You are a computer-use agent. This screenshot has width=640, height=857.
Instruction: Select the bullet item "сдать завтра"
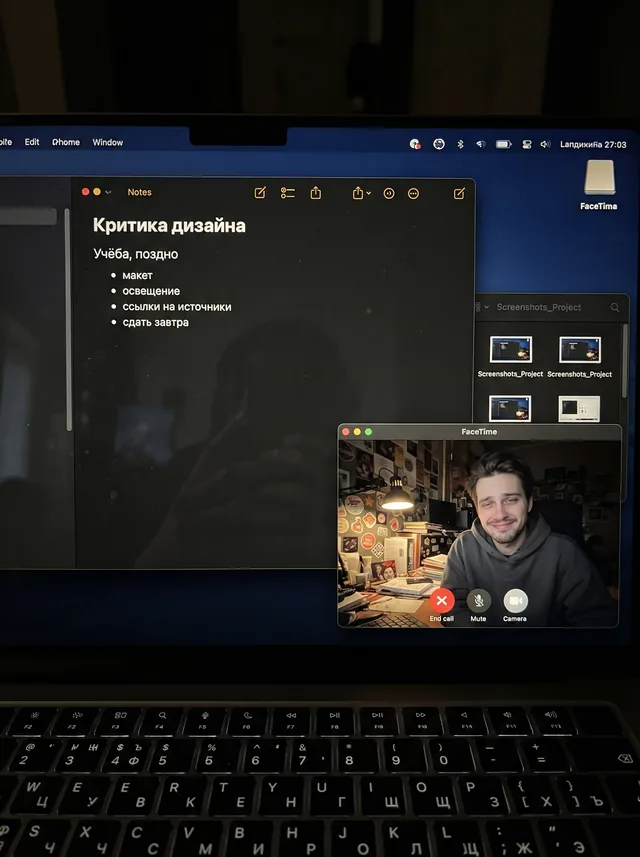(x=155, y=322)
